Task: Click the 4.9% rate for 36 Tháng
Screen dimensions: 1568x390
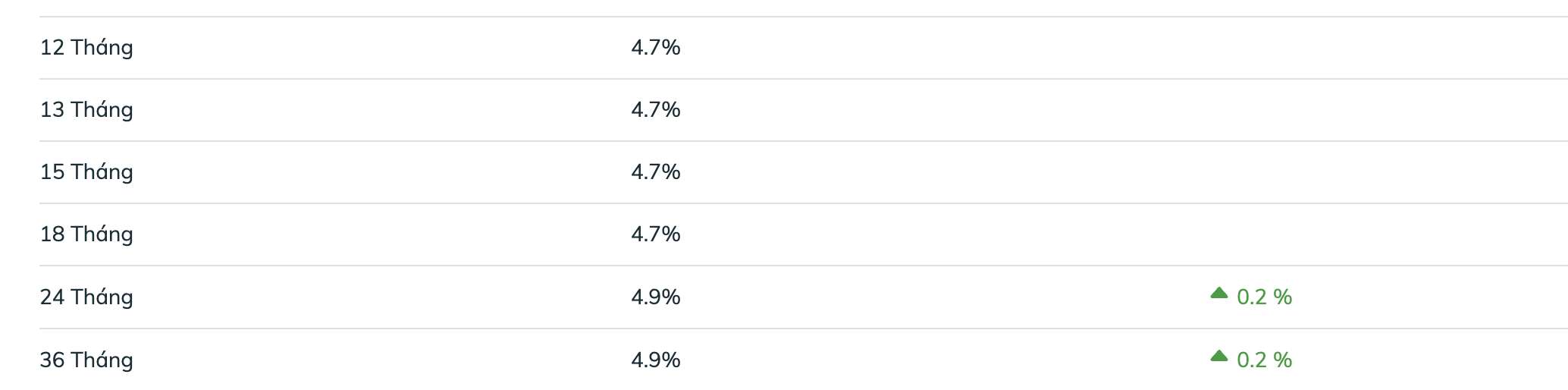Action: click(656, 360)
